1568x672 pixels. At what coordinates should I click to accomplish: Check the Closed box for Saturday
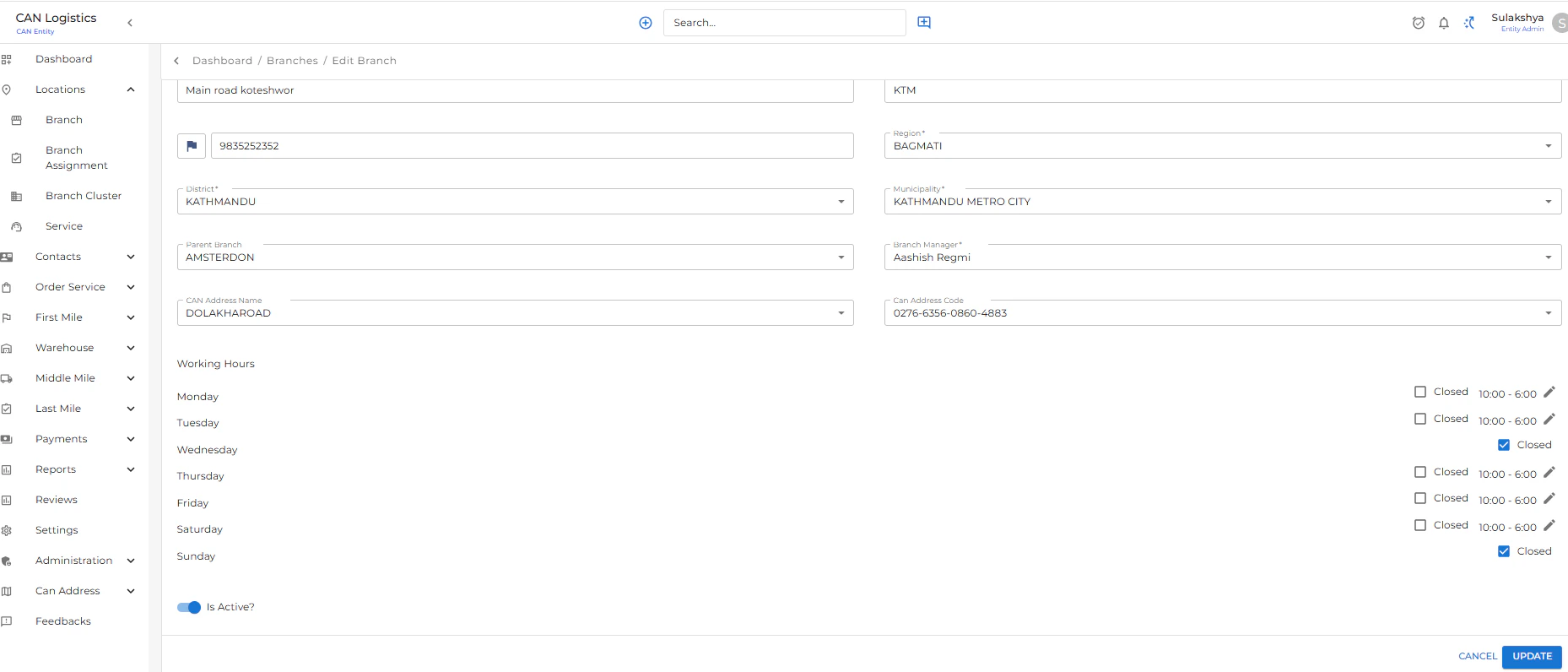[1420, 525]
